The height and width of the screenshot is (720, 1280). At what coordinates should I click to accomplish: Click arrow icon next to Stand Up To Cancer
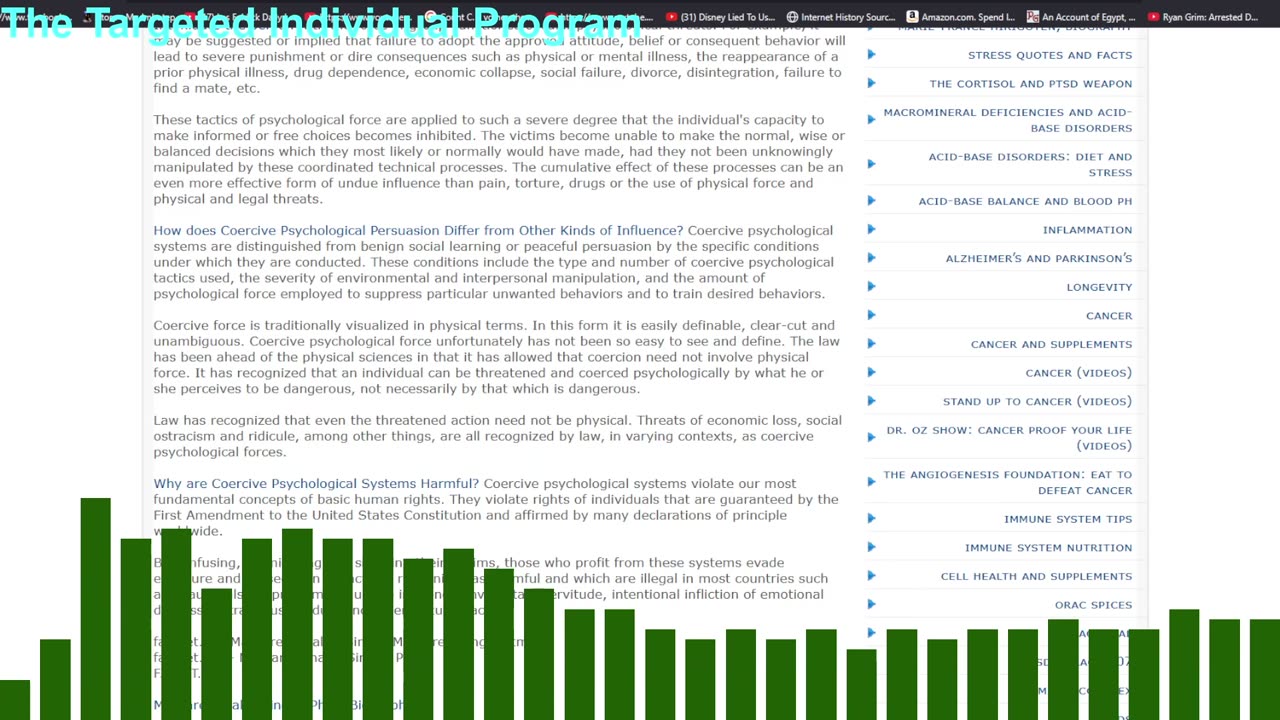point(871,401)
